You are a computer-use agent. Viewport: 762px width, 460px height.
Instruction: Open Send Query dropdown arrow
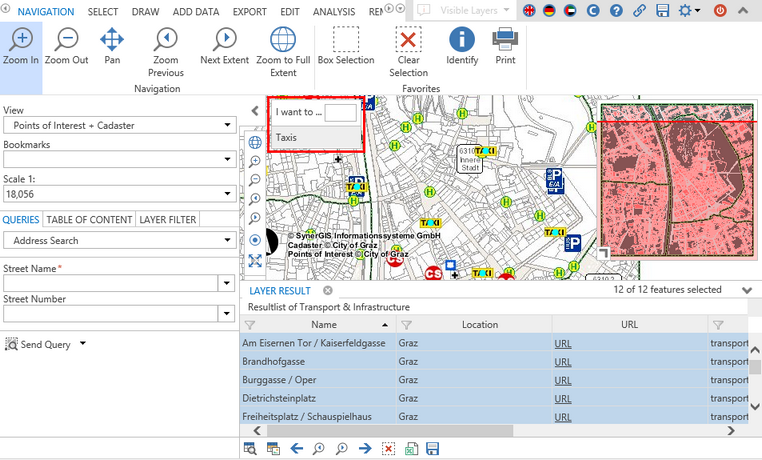click(x=83, y=343)
